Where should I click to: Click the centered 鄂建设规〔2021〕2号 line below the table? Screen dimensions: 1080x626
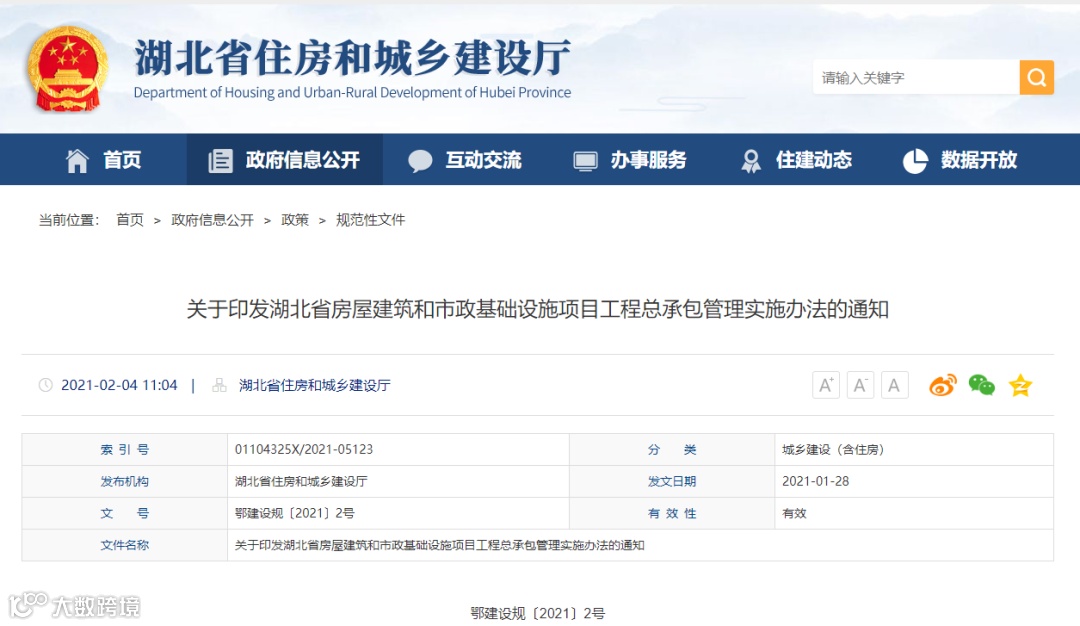(x=537, y=613)
